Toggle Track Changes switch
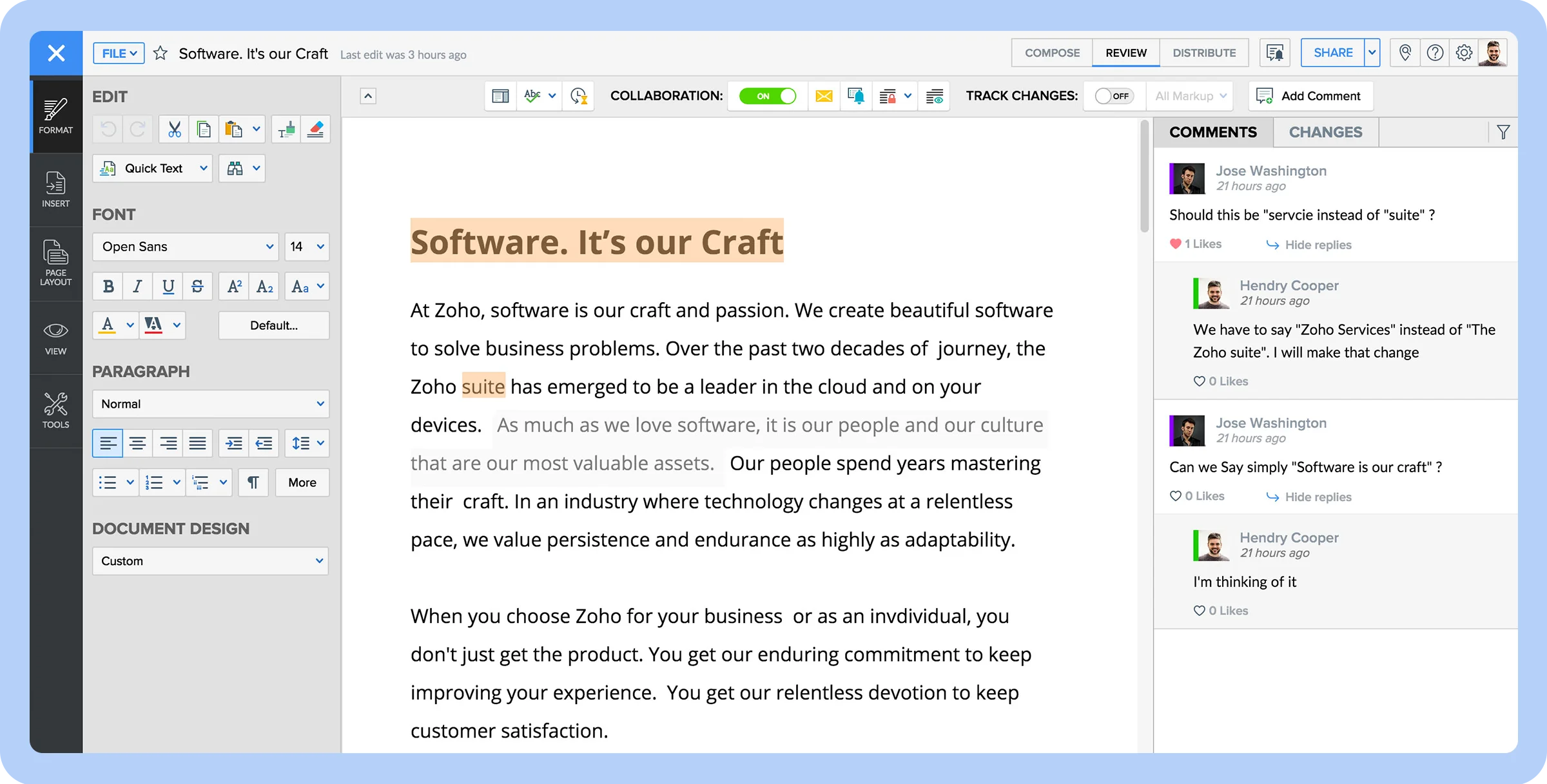The image size is (1547, 784). pyautogui.click(x=1114, y=96)
